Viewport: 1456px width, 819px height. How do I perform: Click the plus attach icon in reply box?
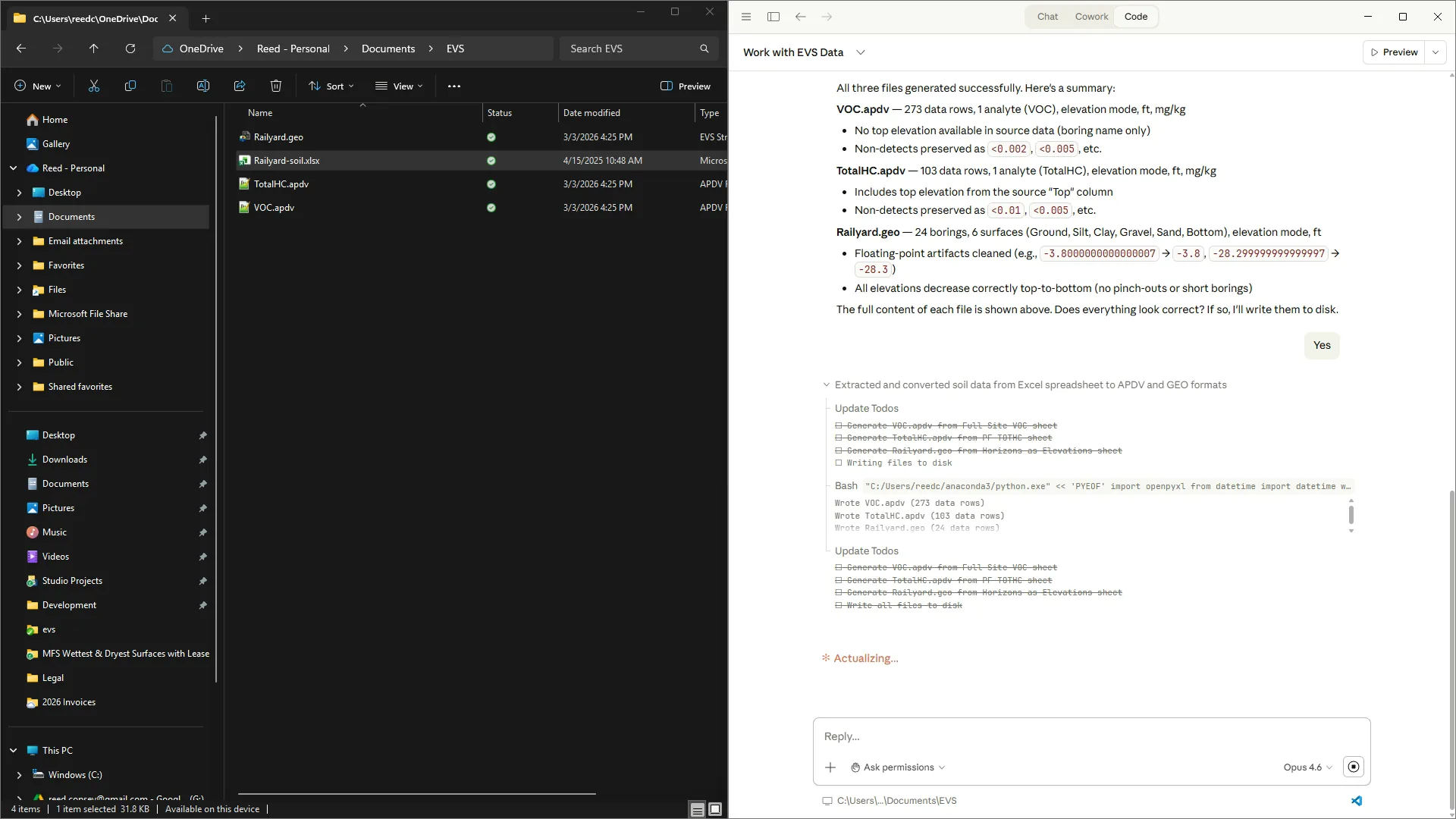coord(830,767)
